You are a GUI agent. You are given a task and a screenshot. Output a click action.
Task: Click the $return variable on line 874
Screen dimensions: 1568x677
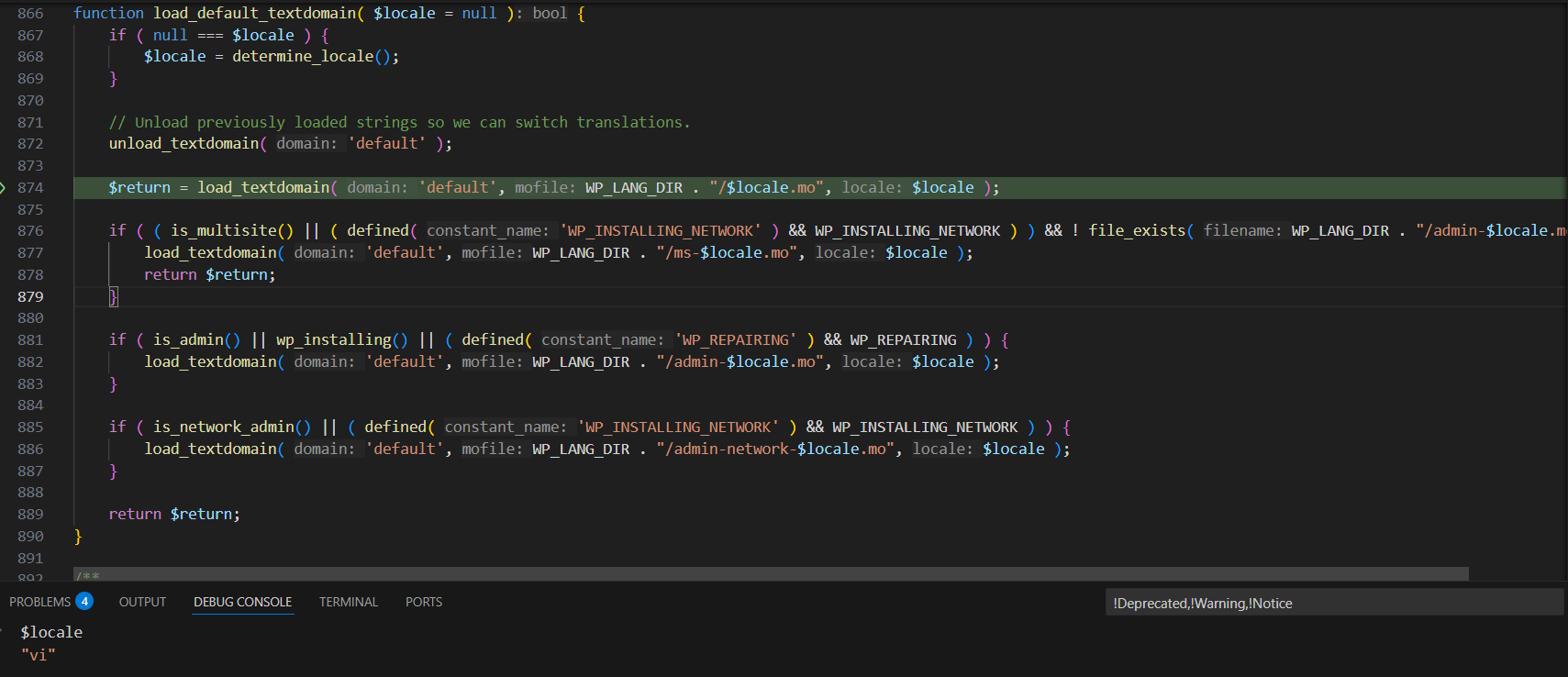(139, 187)
